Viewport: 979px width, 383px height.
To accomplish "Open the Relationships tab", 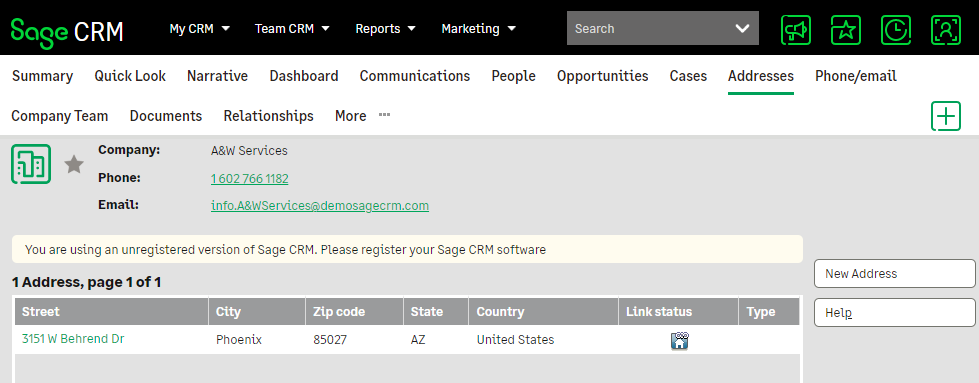I will click(x=268, y=116).
